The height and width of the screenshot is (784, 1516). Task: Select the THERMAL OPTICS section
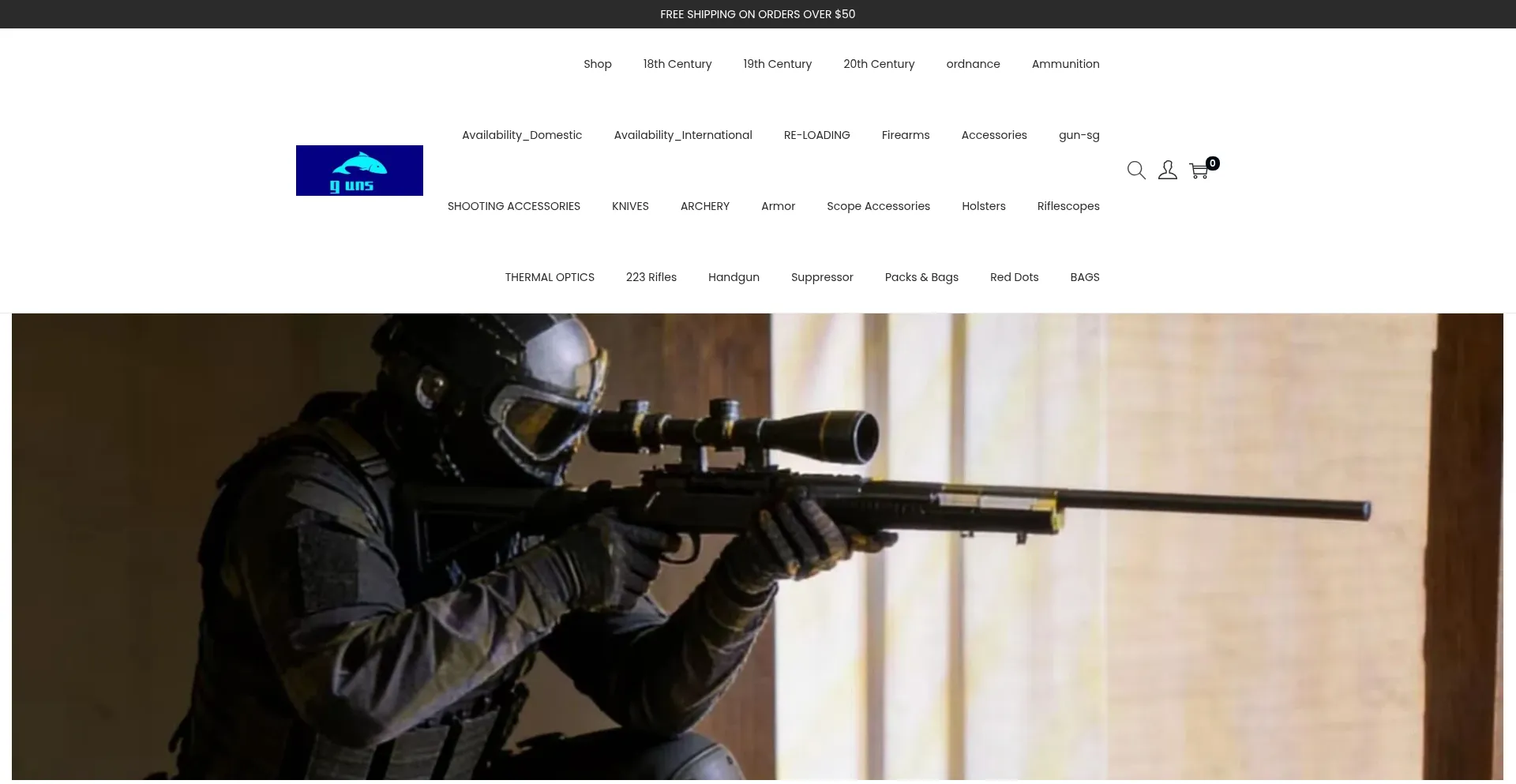(x=550, y=277)
